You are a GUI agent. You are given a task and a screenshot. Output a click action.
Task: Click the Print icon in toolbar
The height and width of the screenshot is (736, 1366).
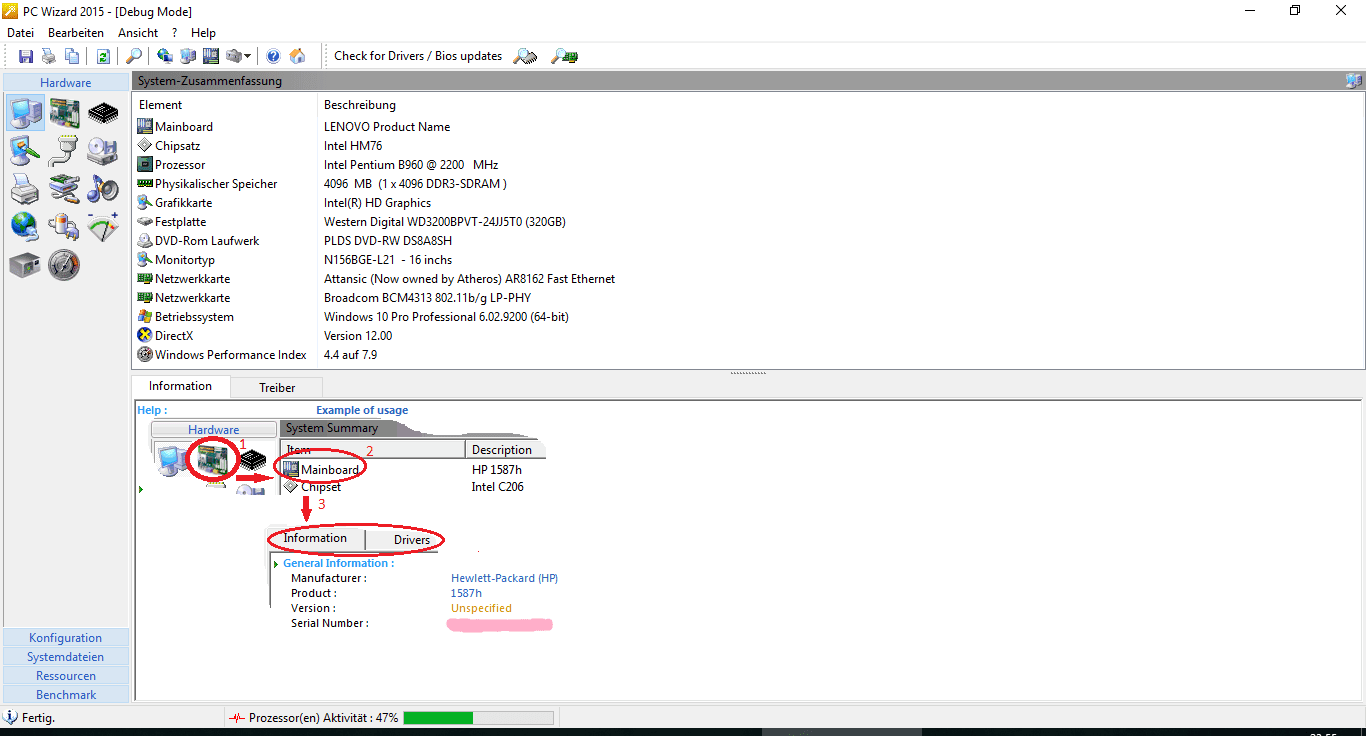click(49, 56)
